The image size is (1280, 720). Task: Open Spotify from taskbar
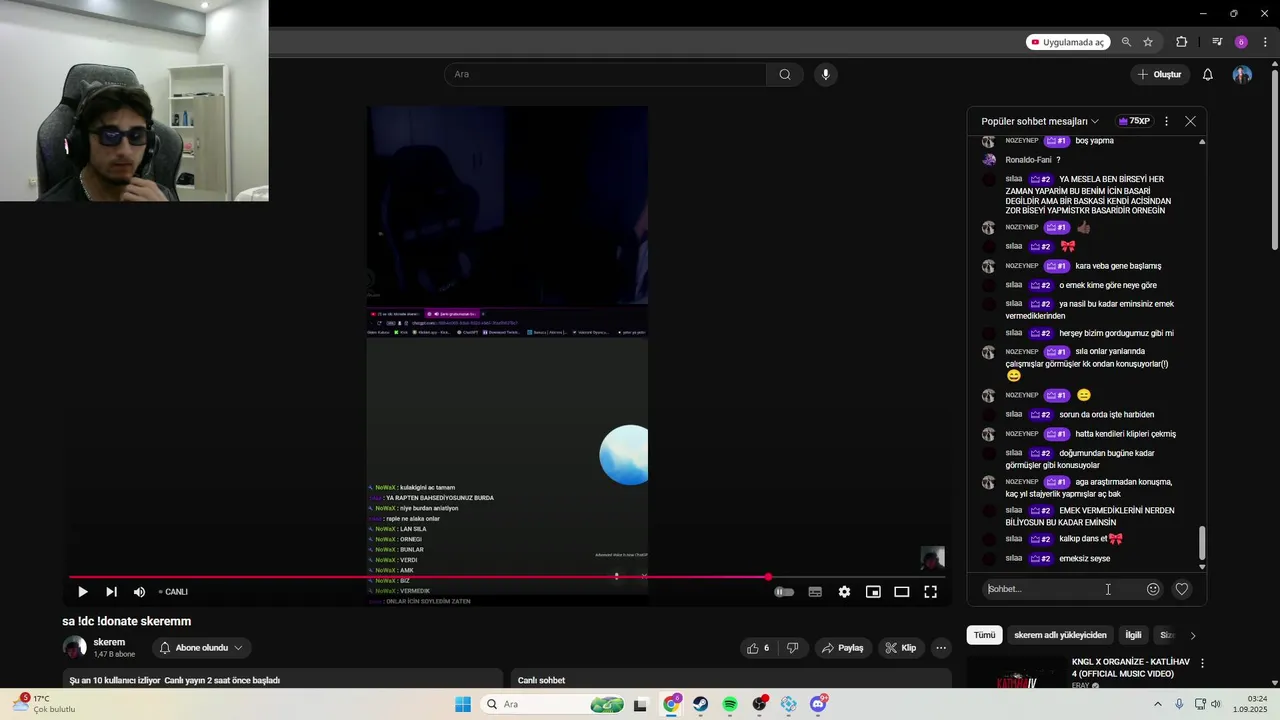pos(730,704)
